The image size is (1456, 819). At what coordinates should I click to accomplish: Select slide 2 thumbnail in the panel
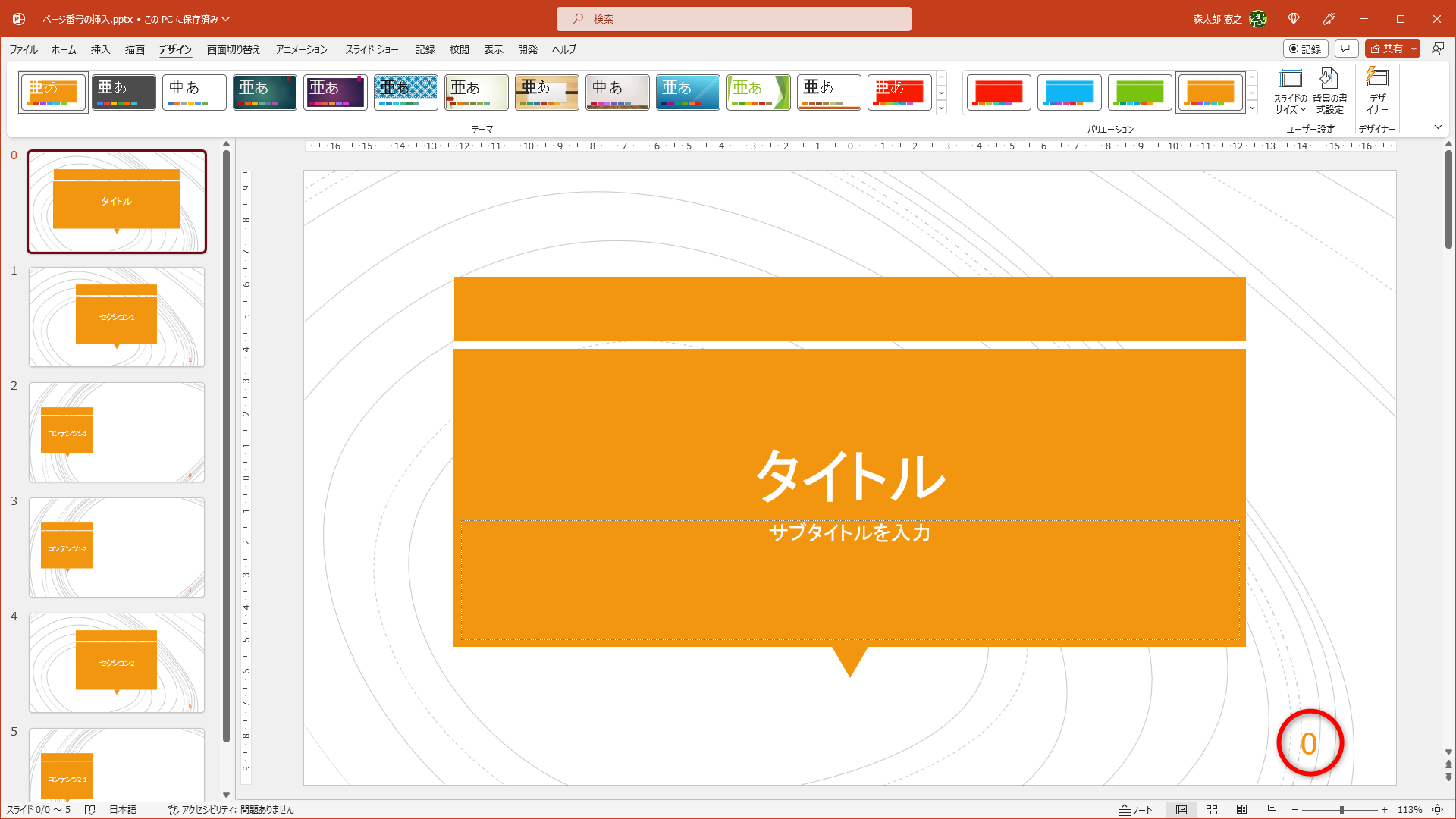coord(116,432)
